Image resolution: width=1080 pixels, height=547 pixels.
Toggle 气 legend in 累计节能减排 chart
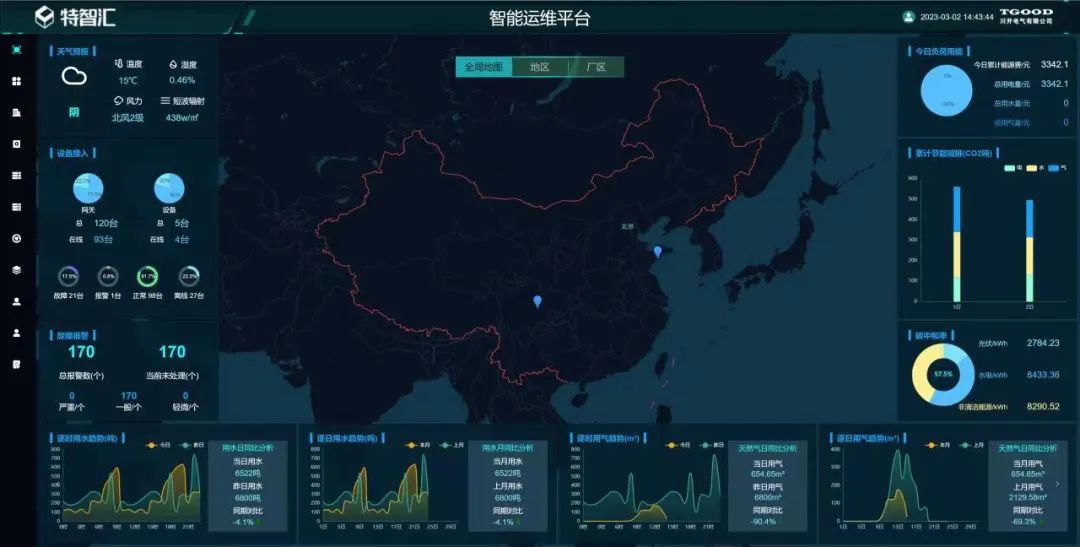click(1058, 168)
